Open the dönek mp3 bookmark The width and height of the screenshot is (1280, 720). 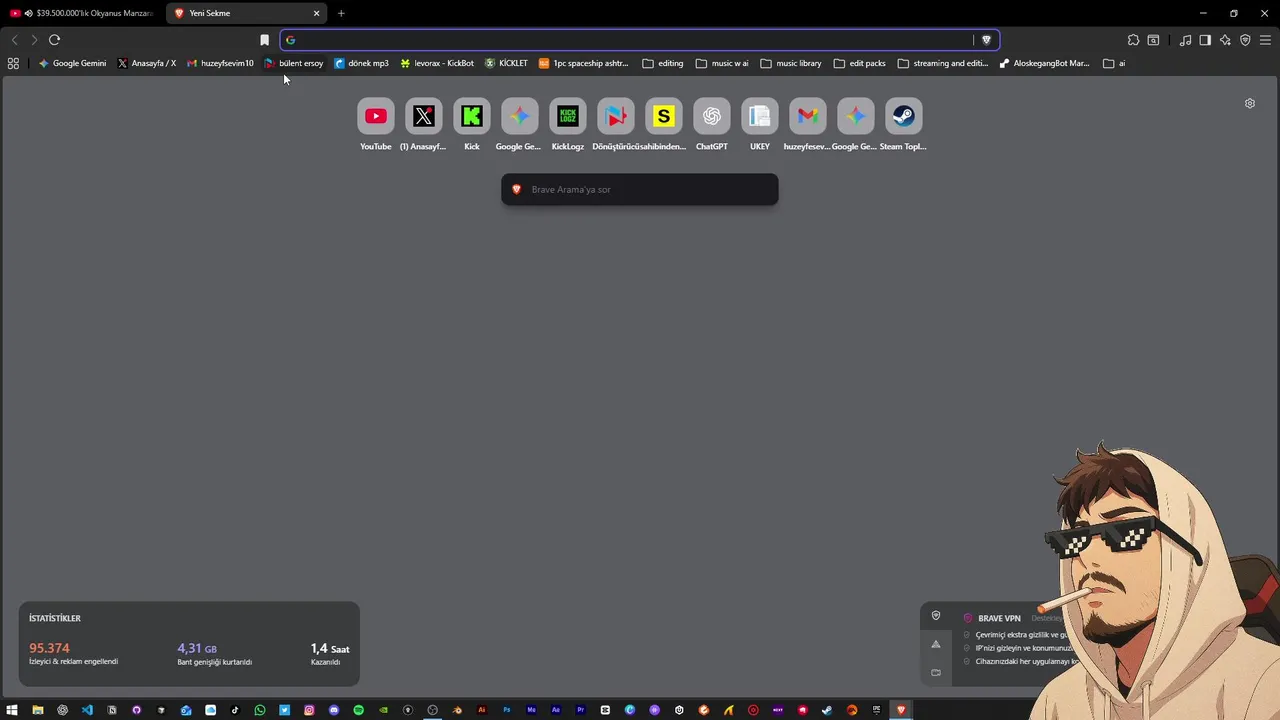[x=362, y=63]
